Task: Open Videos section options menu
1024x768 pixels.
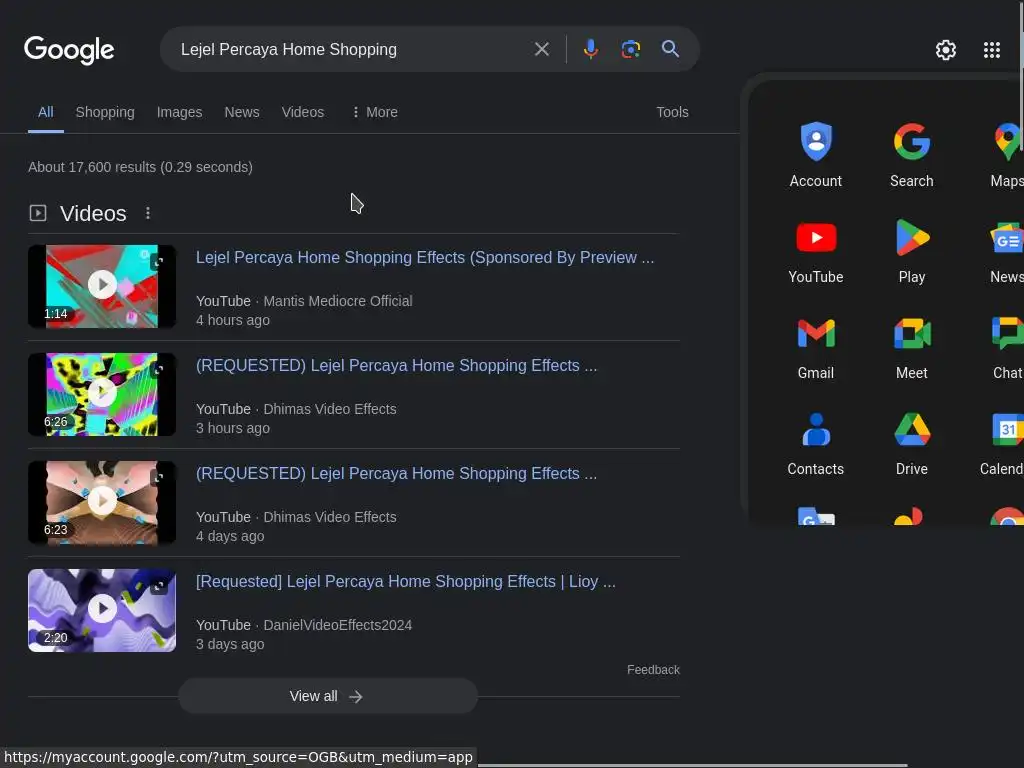Action: (148, 213)
